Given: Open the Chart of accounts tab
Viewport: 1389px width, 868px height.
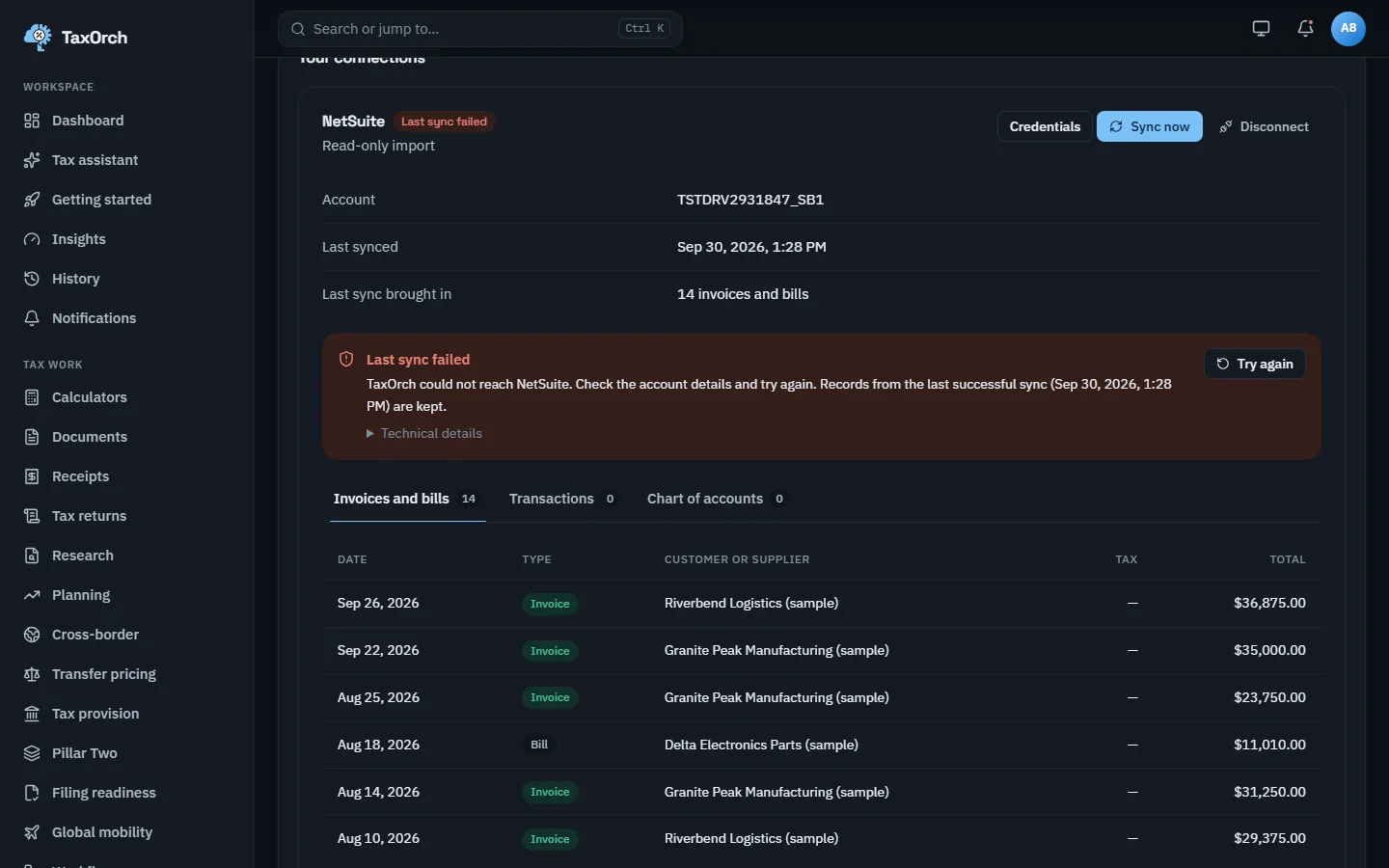Looking at the screenshot, I should point(717,499).
